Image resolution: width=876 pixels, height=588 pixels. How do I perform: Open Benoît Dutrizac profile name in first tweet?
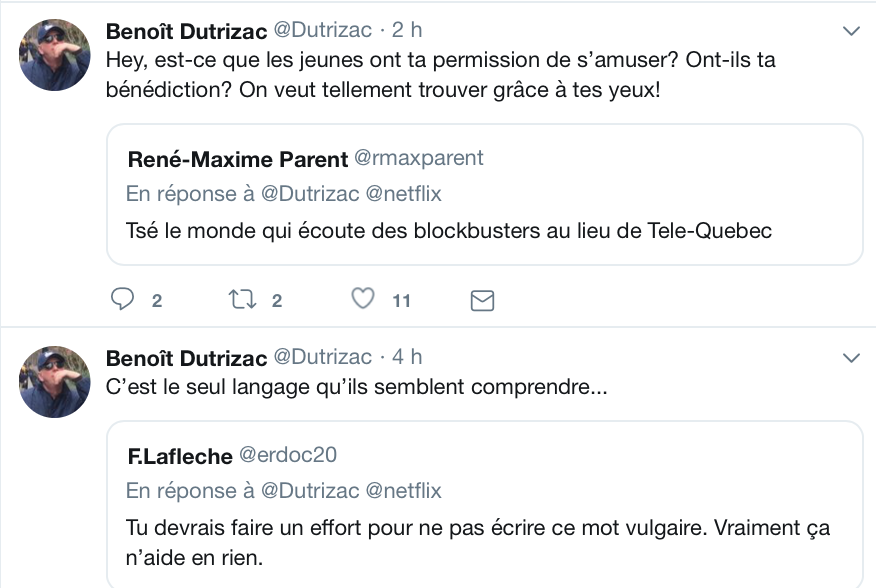coord(187,31)
